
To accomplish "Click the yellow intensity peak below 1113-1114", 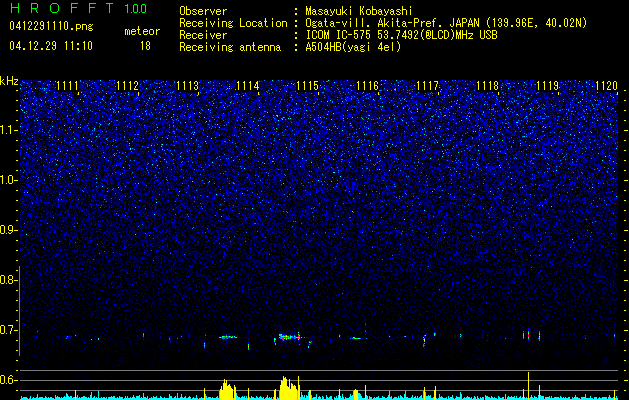I will coord(228,390).
